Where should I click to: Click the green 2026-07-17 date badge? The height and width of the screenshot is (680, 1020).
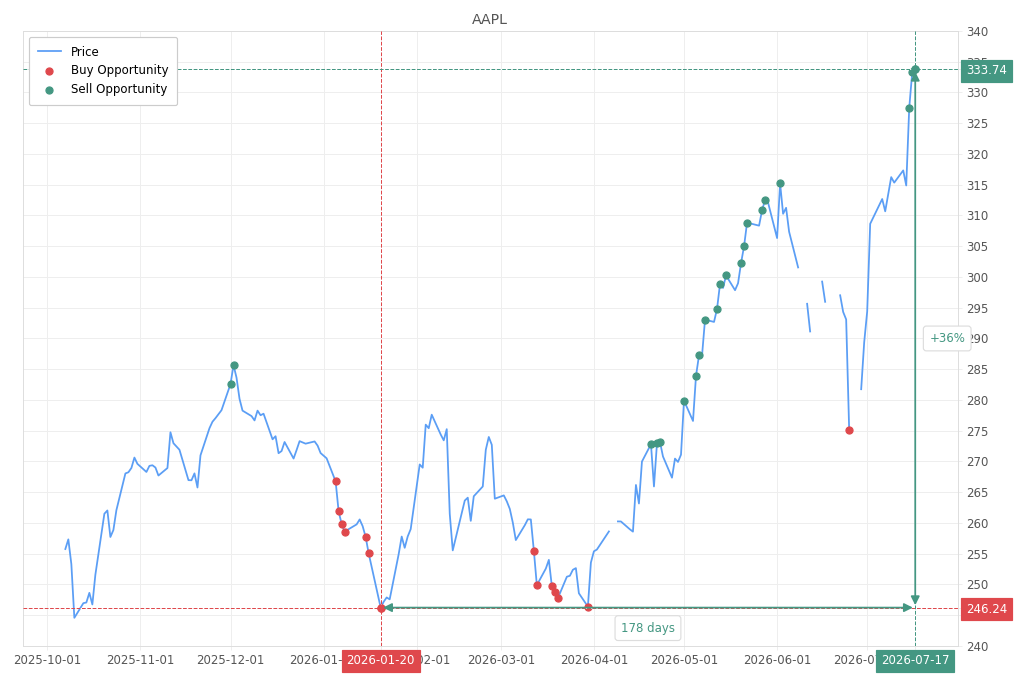(915, 660)
